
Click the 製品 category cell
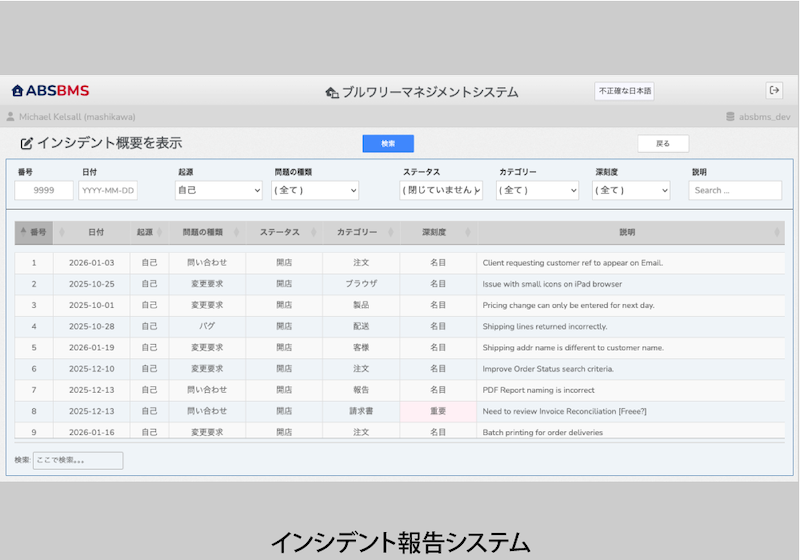pyautogui.click(x=361, y=305)
